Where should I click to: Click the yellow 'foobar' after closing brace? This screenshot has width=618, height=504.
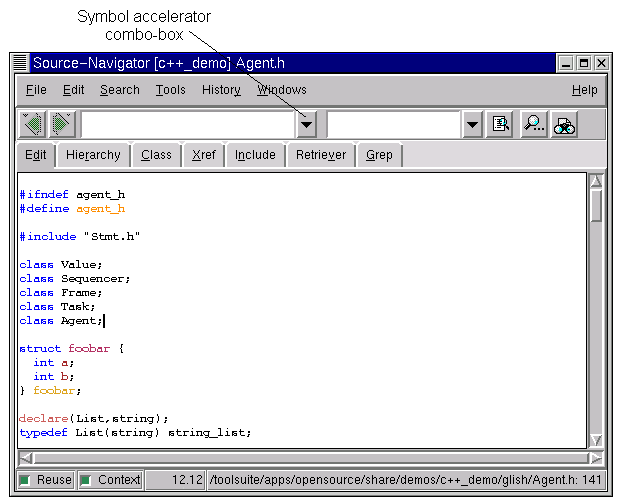tap(54, 391)
